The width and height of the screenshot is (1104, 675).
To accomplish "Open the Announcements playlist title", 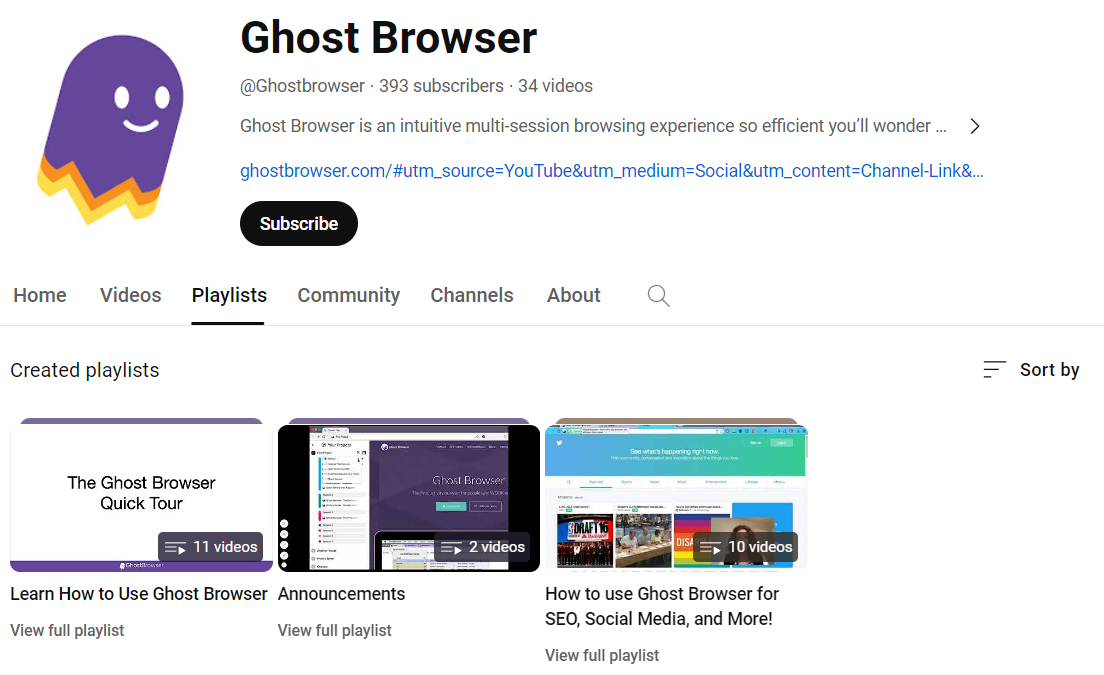I will pyautogui.click(x=341, y=593).
